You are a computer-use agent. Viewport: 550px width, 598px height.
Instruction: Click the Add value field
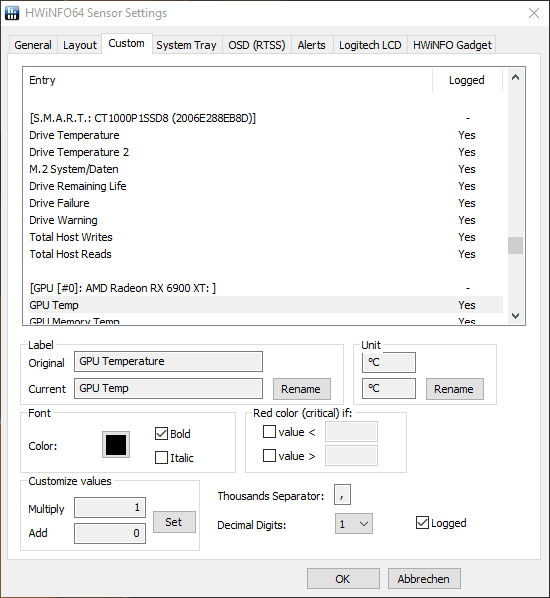(110, 533)
